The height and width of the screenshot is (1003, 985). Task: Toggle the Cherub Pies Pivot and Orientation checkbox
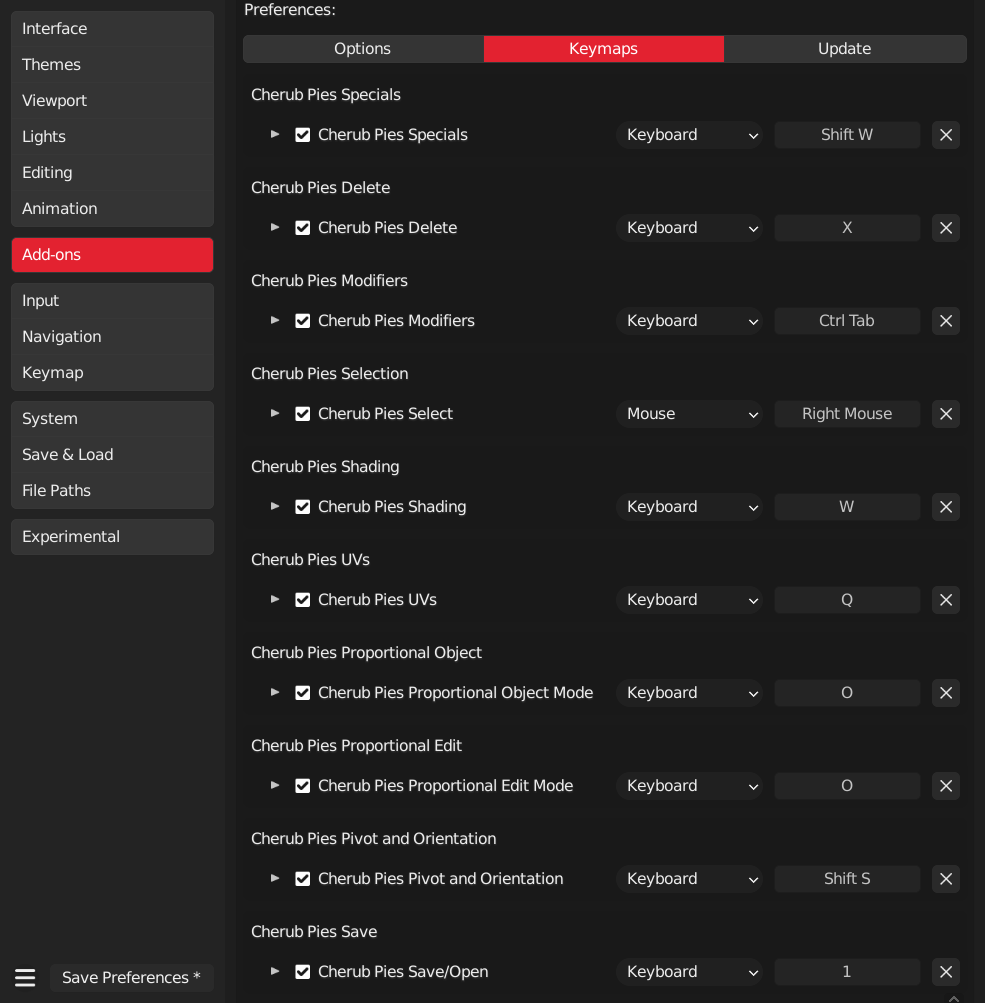tap(303, 879)
